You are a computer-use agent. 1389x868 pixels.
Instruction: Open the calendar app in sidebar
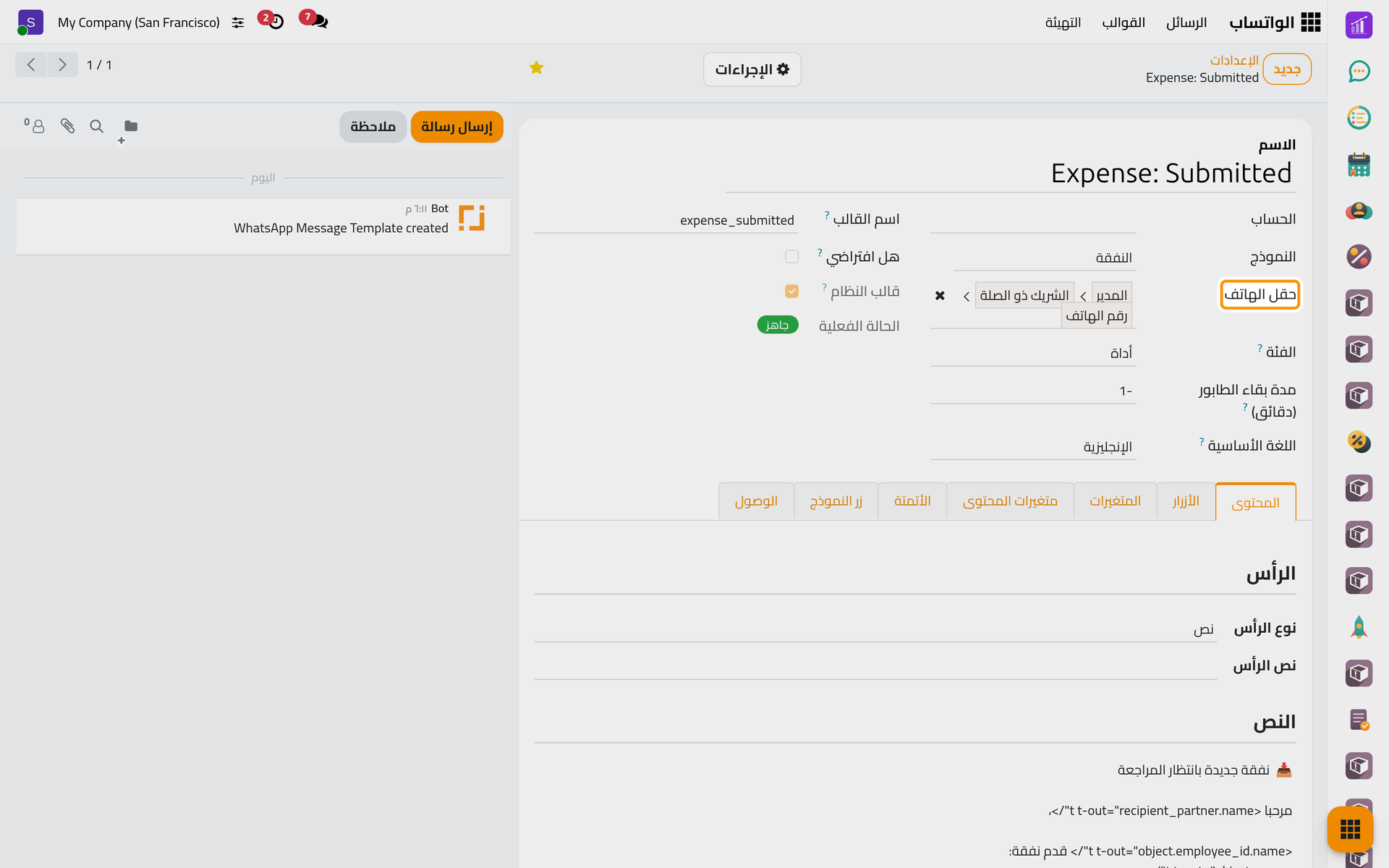click(1359, 164)
